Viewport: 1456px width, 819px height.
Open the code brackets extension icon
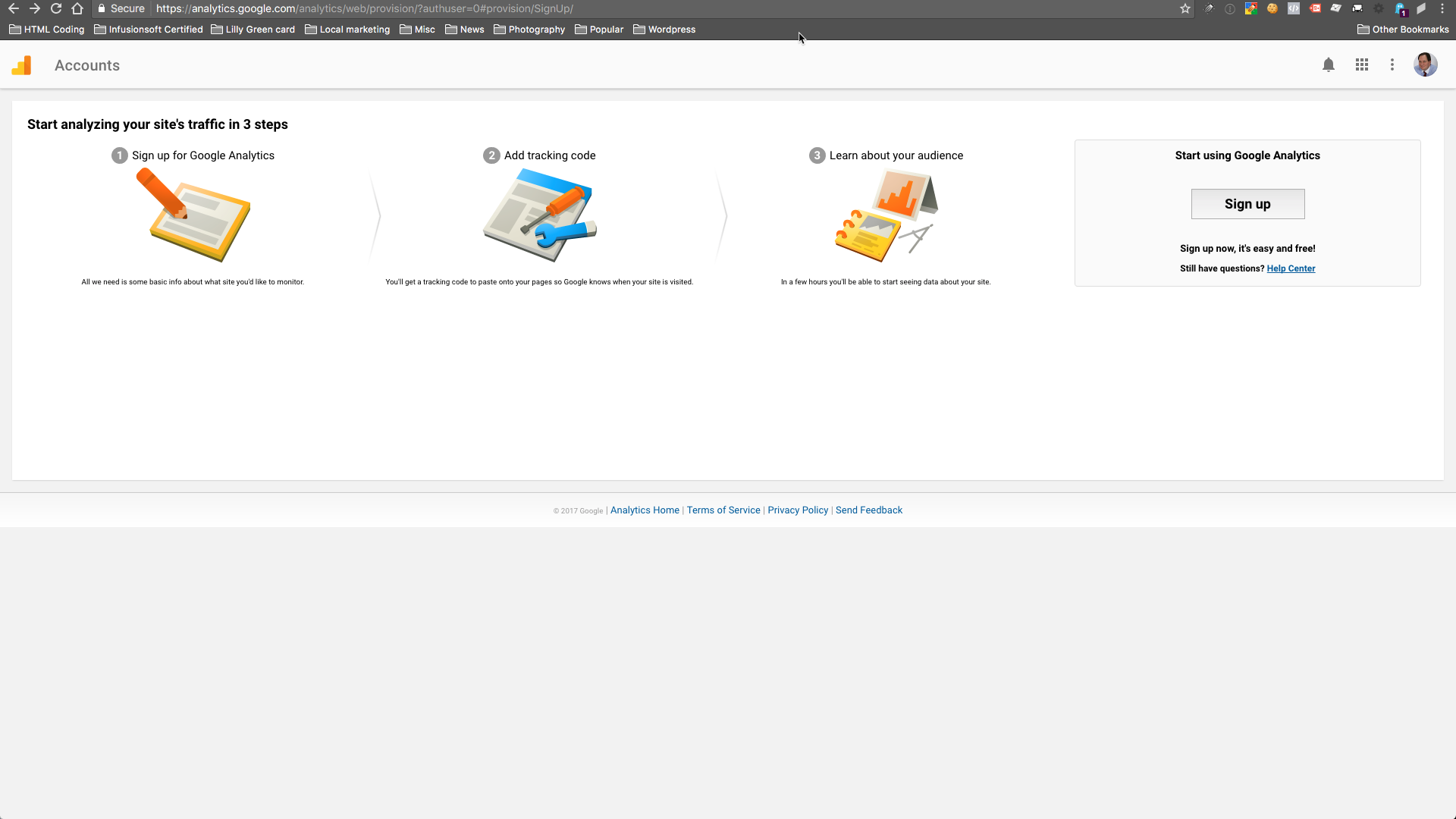click(x=1294, y=8)
